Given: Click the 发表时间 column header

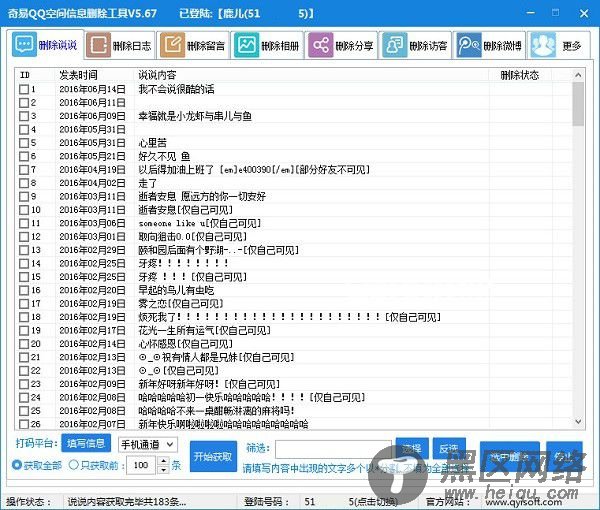Looking at the screenshot, I should [78, 75].
